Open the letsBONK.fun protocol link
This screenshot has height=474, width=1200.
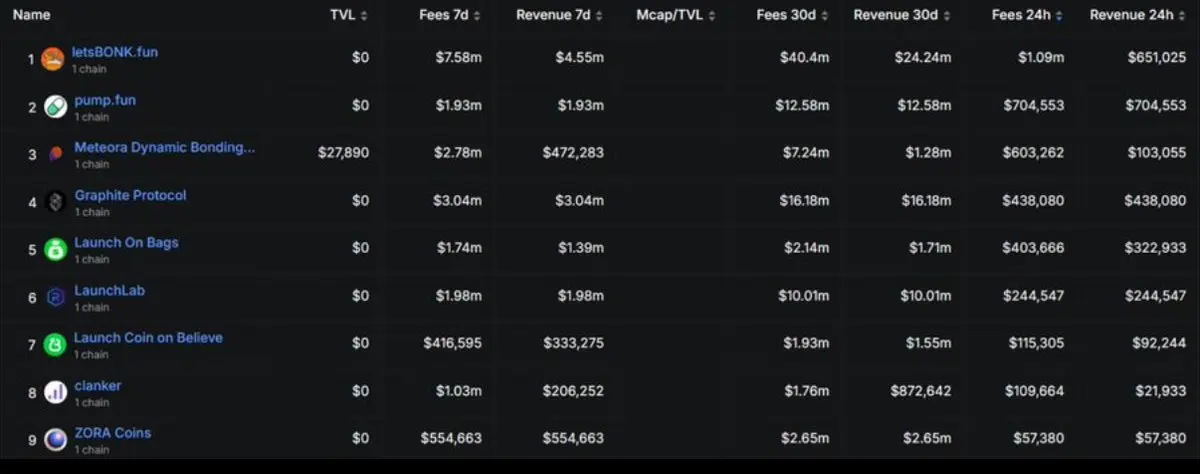[115, 52]
